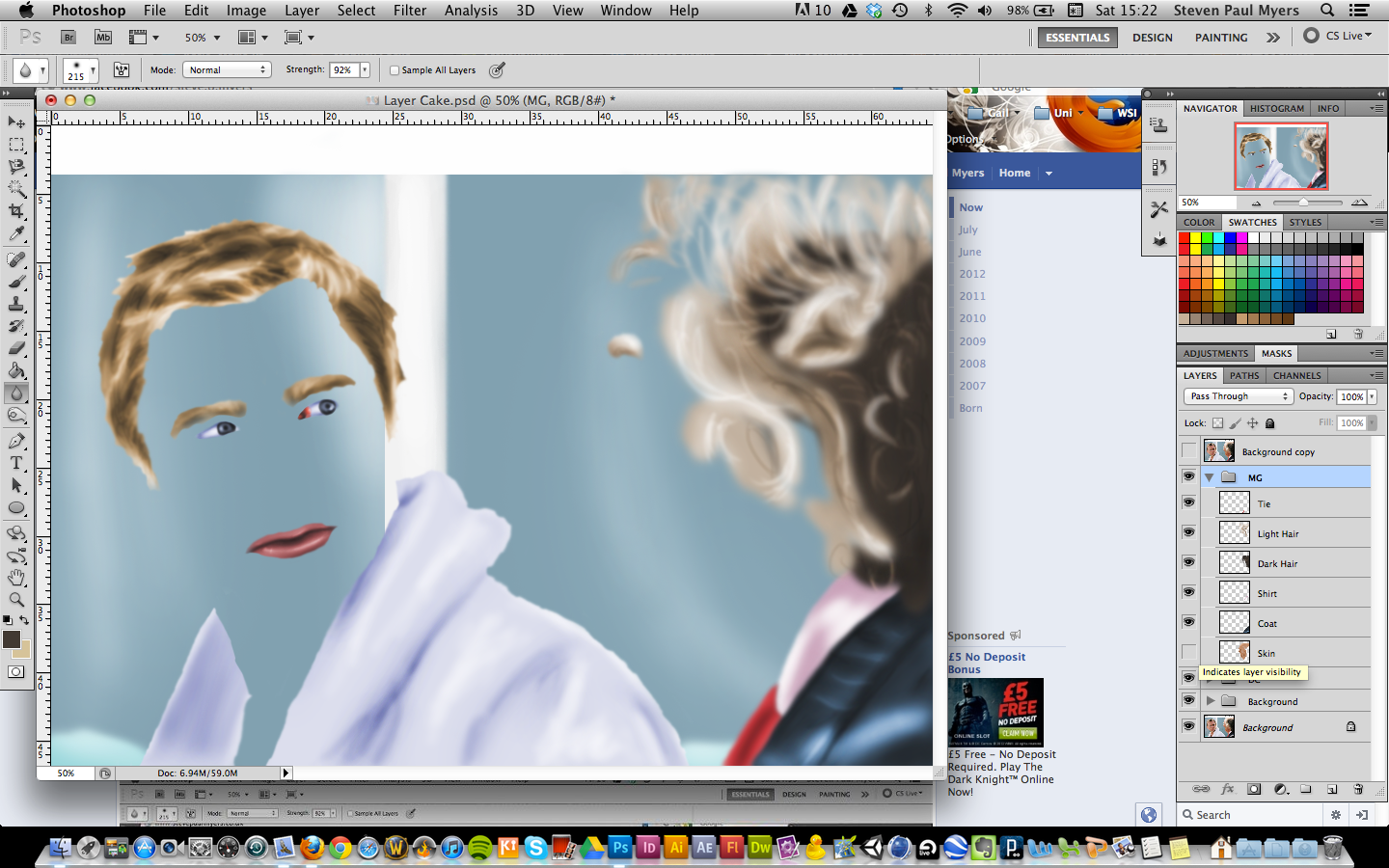Select the Lasso tool
Screen dimensions: 1389x868
16,167
